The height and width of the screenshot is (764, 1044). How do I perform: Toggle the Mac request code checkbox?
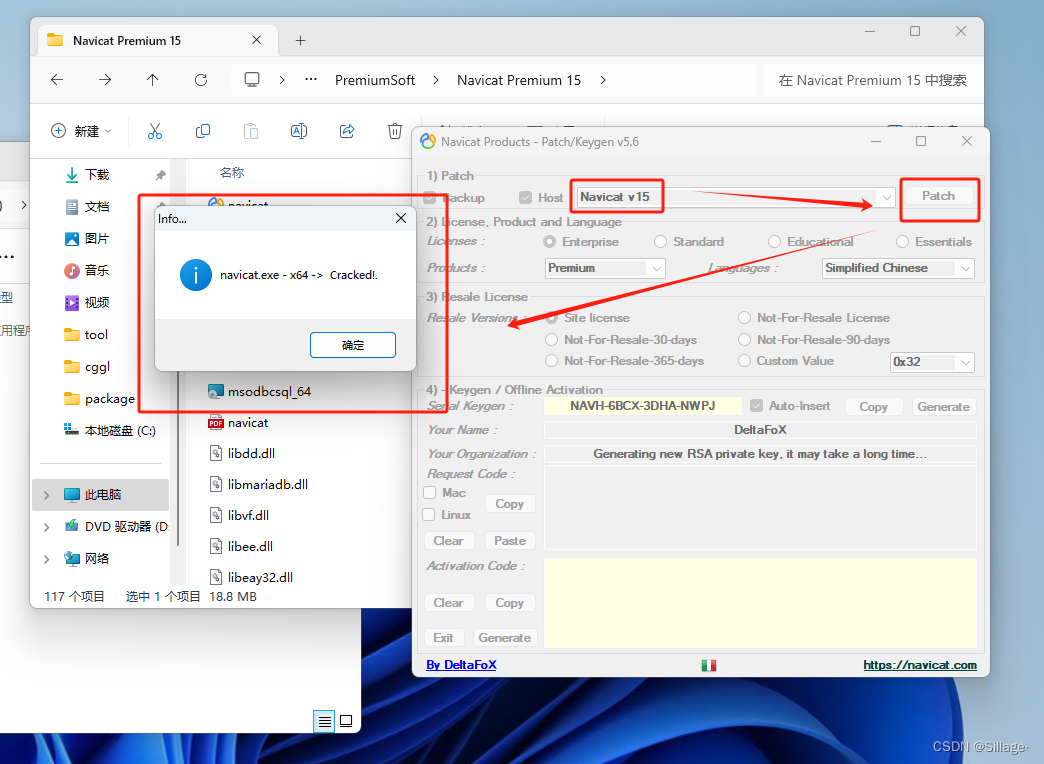[429, 493]
